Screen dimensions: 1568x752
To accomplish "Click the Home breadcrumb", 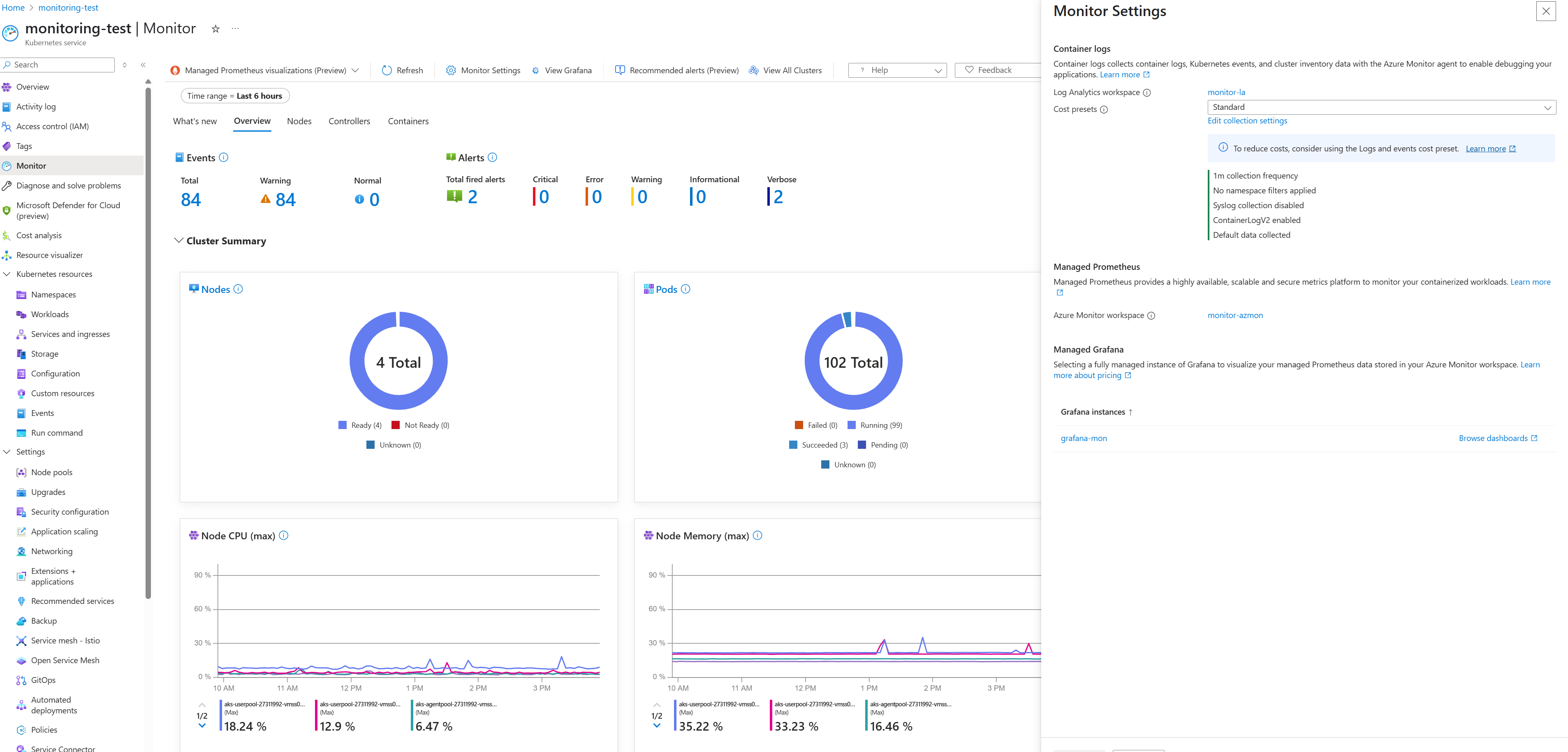I will tap(13, 8).
